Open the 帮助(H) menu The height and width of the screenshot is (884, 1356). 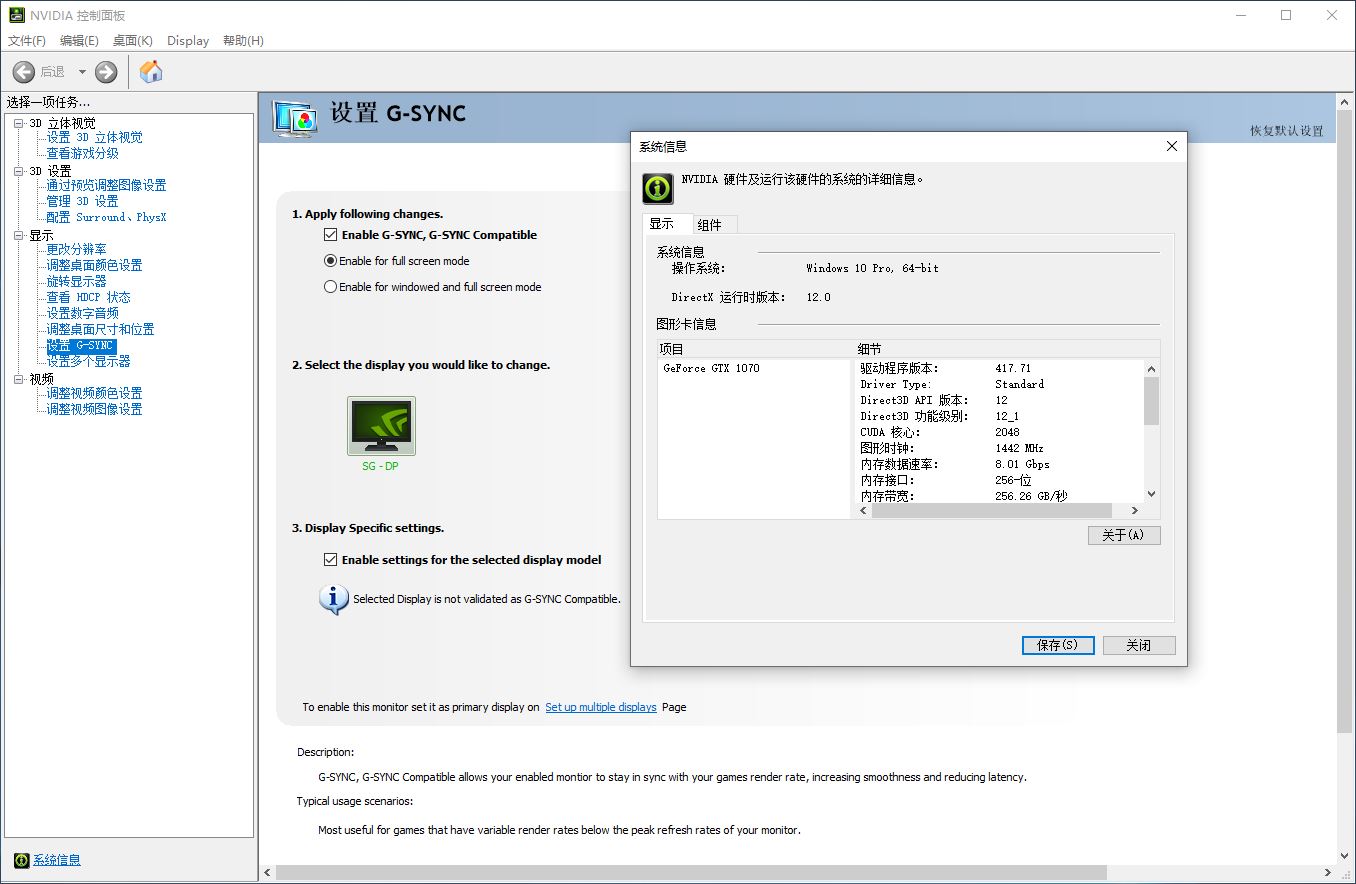pos(243,41)
